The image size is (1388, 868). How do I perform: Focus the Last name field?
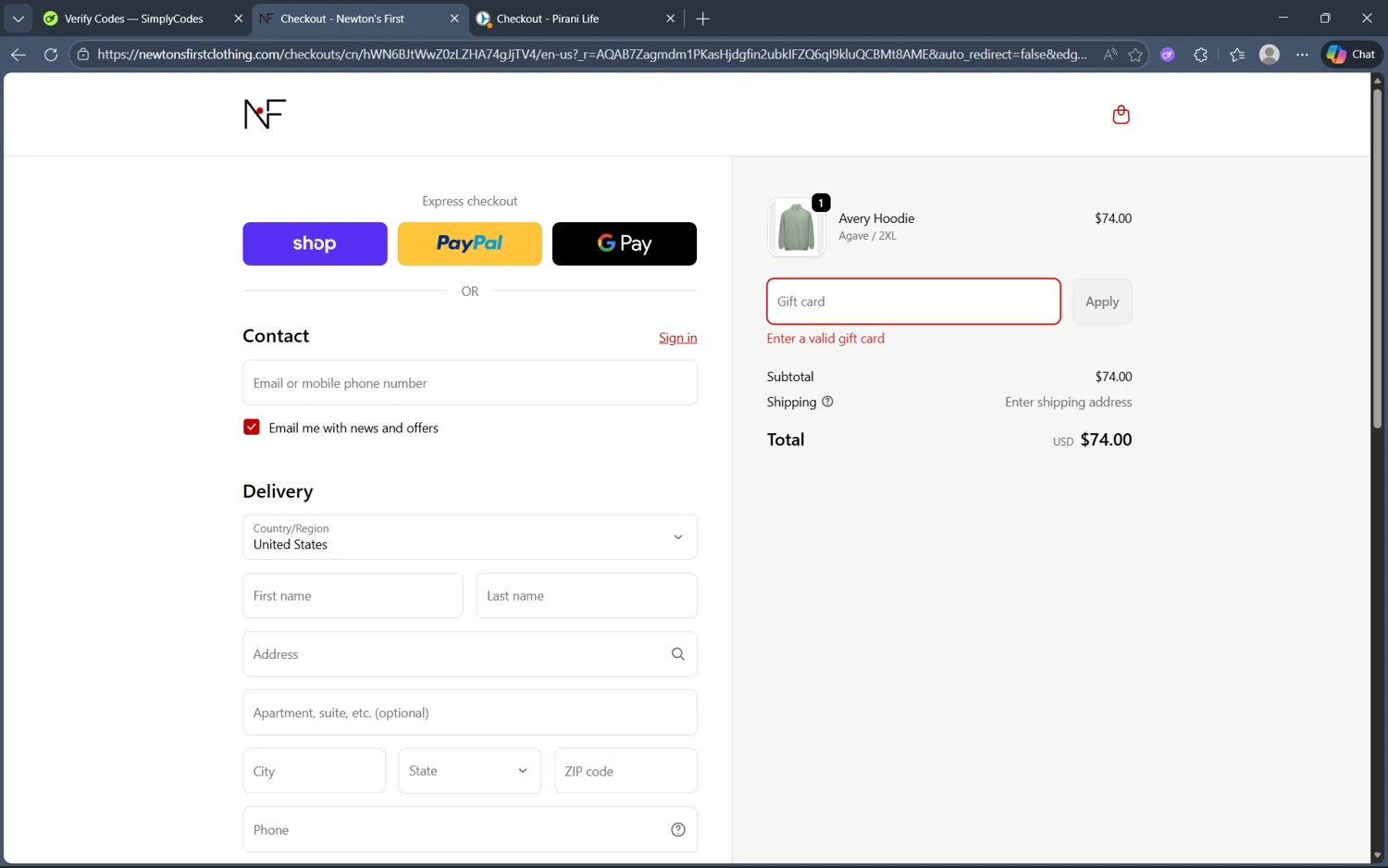pos(587,596)
